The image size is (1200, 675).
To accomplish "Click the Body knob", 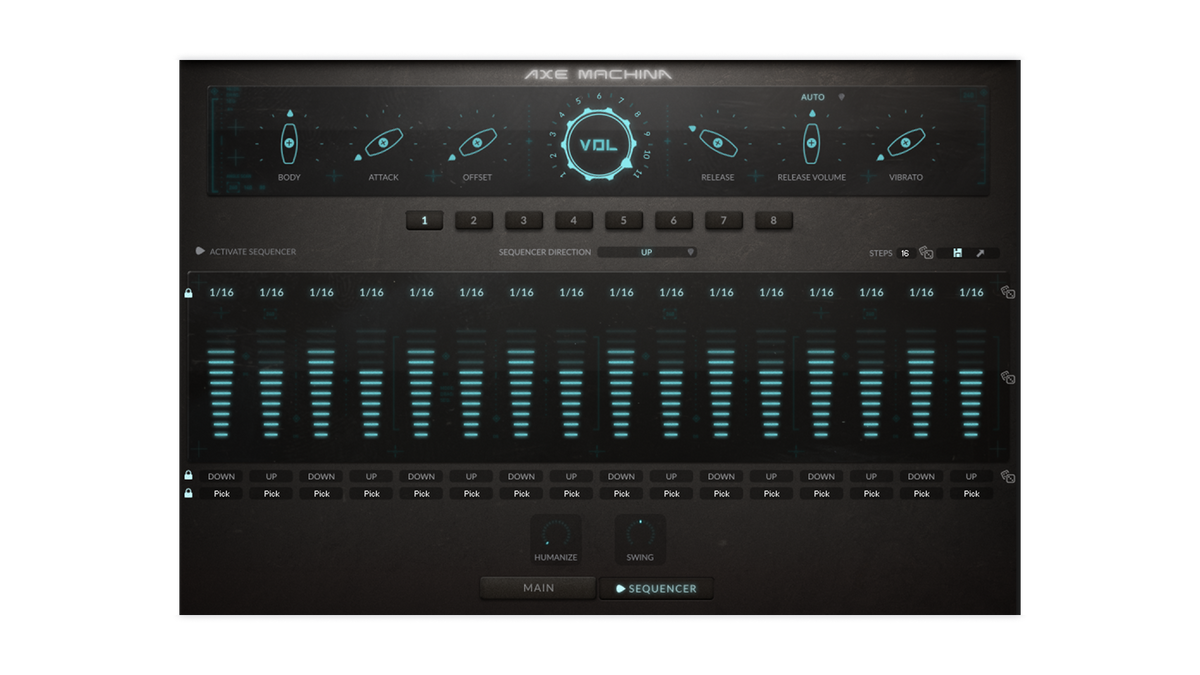I will pyautogui.click(x=289, y=144).
